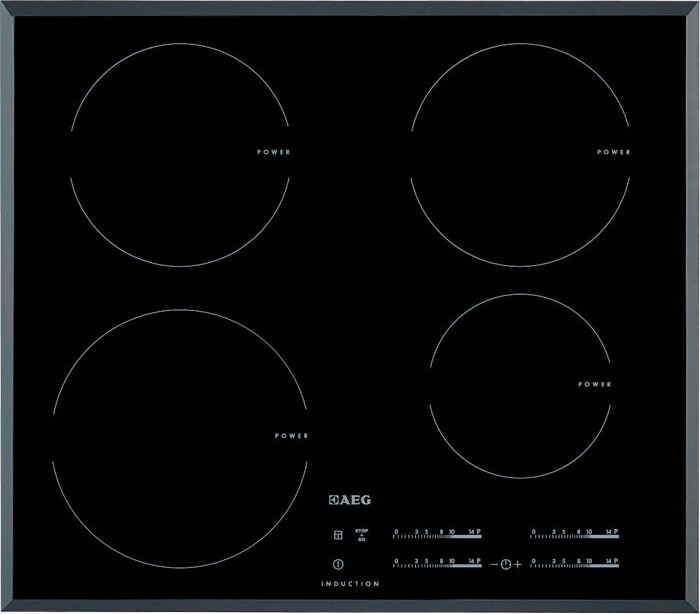Viewport: 700px width, 614px height.
Task: Touch center of large front left cooking zone
Action: point(180,439)
